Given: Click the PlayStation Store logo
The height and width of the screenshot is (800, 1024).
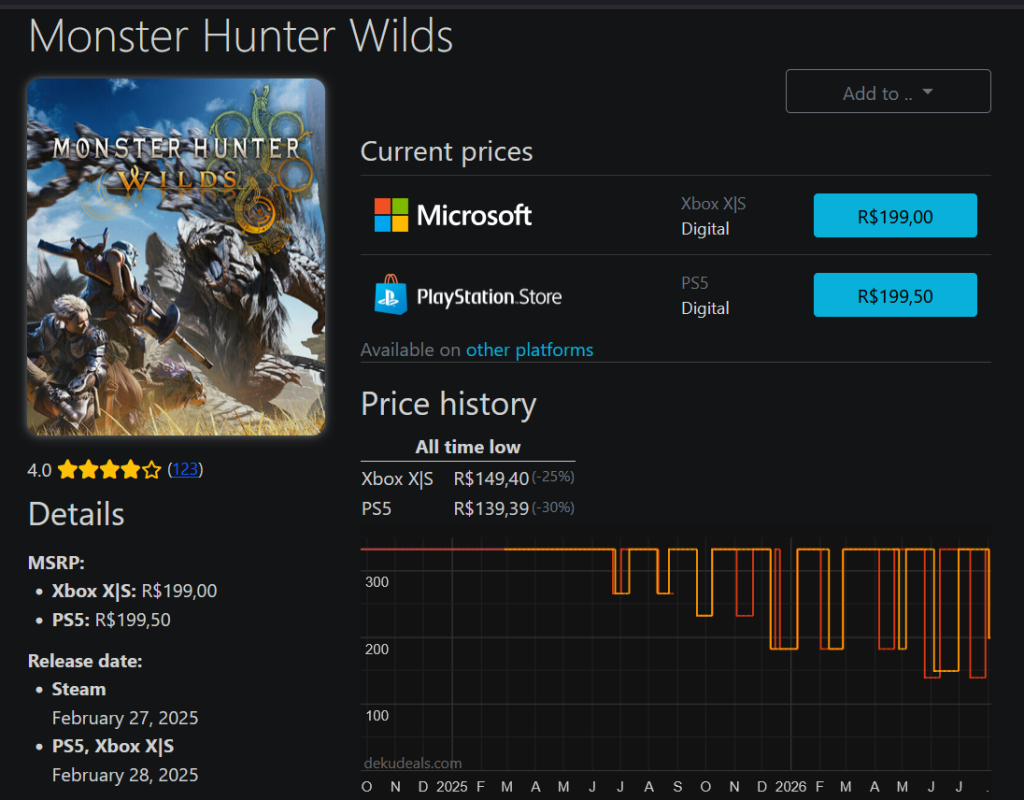Looking at the screenshot, I should tap(468, 296).
